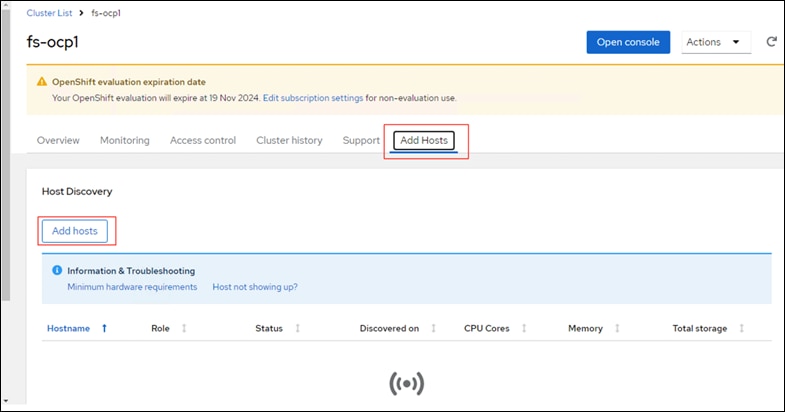The width and height of the screenshot is (785, 412).
Task: Click the Memory column header text
Action: pos(585,328)
